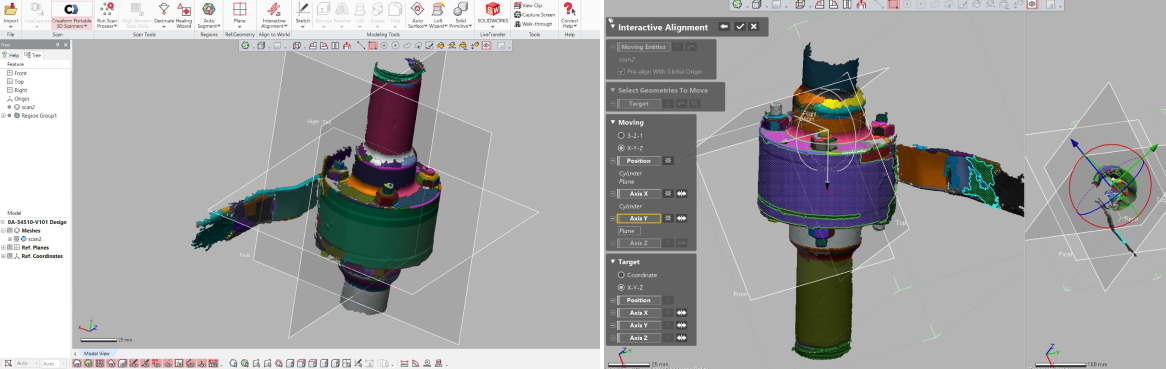Click the Auto Surface tool
Viewport: 1166px width, 369px height.
coord(417,15)
